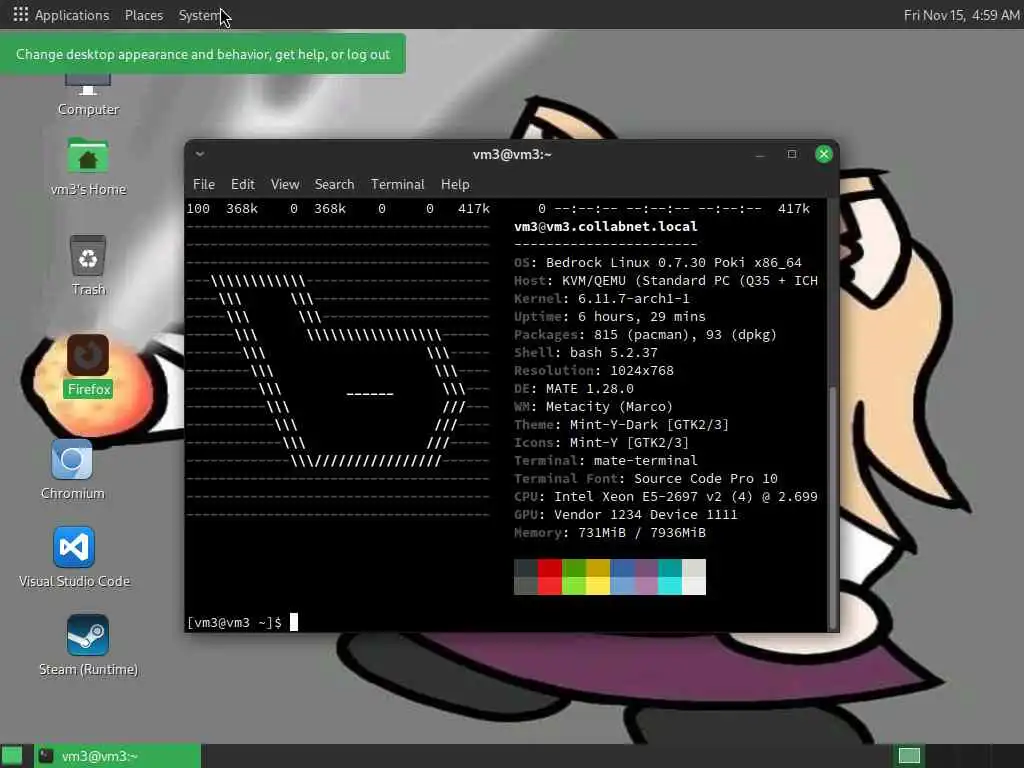Open the terminal Edit menu
Image resolution: width=1024 pixels, height=768 pixels.
(x=242, y=184)
